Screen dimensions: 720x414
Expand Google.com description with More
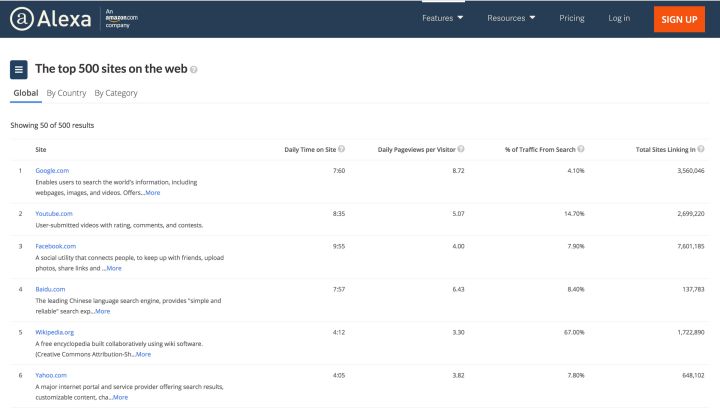[x=152, y=192]
